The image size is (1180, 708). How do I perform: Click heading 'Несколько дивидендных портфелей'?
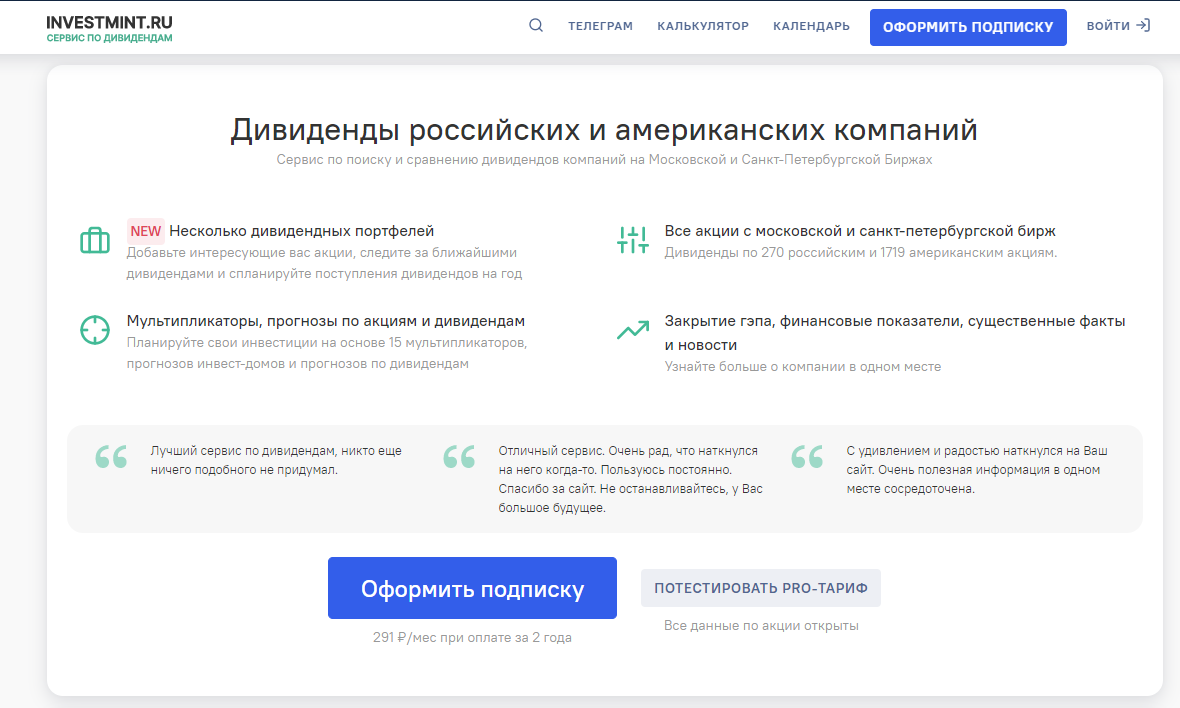[302, 231]
